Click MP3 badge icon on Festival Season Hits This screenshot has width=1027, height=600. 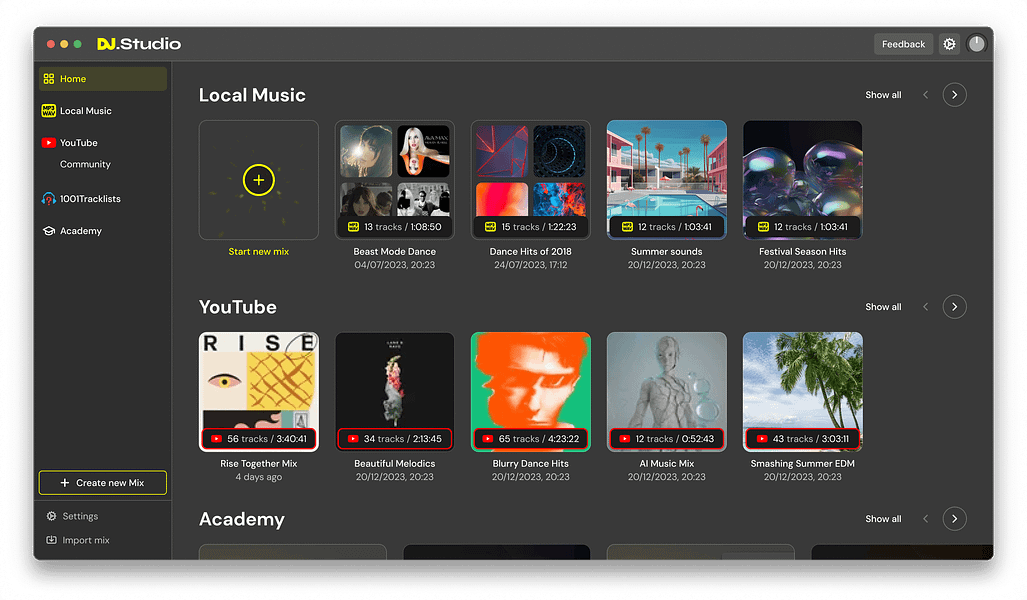click(x=763, y=227)
